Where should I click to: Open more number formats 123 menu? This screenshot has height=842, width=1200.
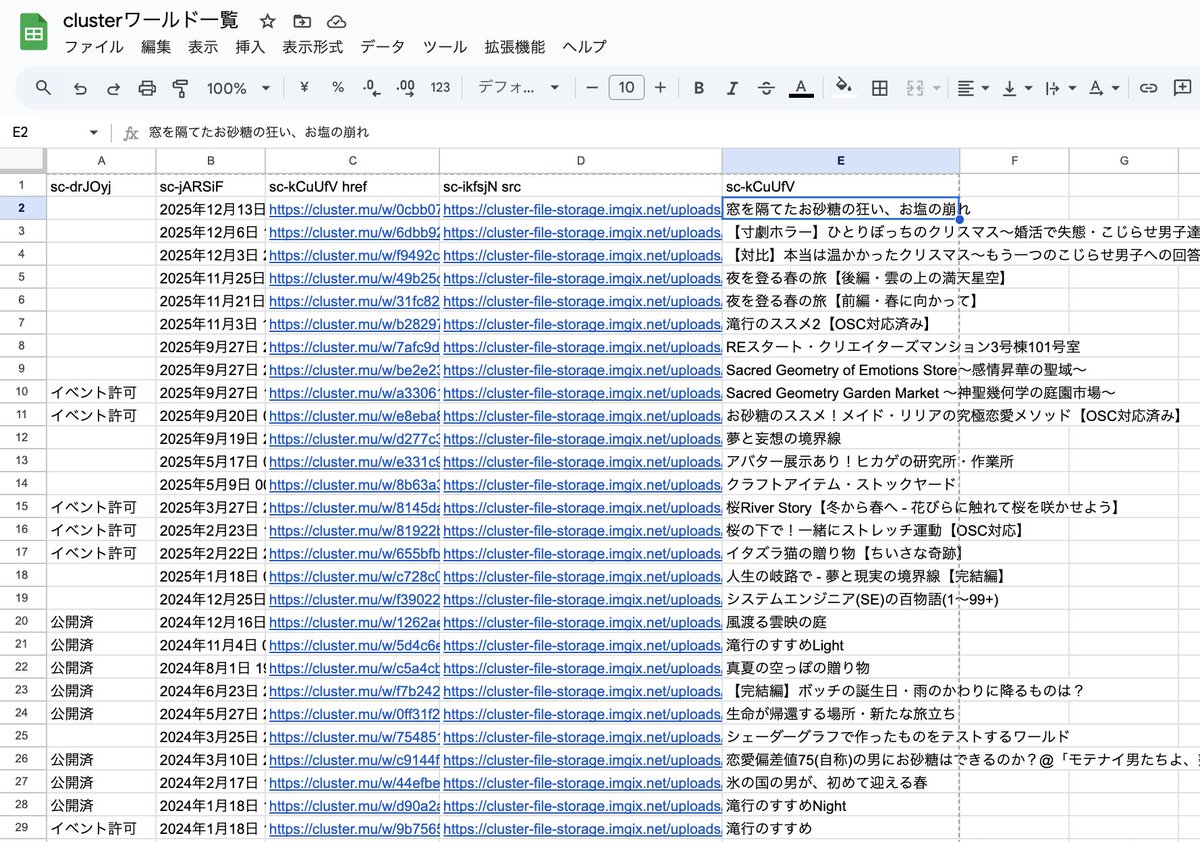pyautogui.click(x=440, y=88)
